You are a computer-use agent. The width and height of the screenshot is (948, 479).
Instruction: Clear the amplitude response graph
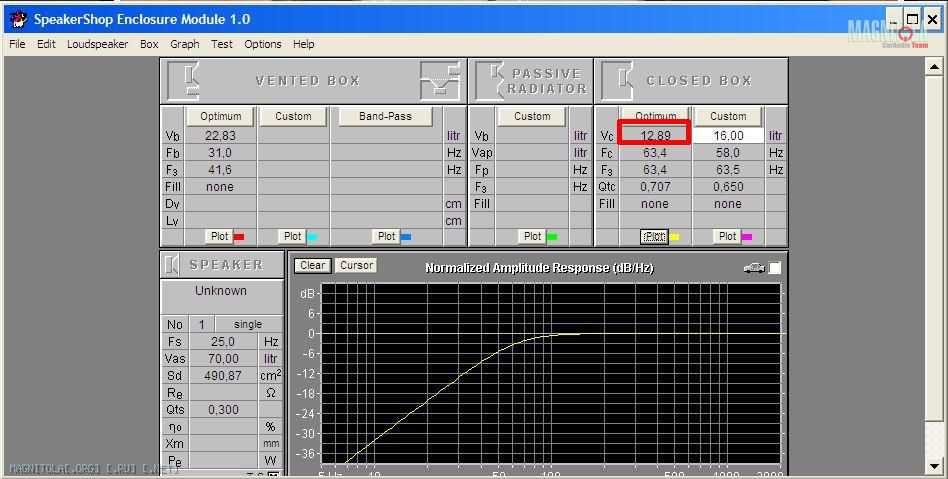312,266
